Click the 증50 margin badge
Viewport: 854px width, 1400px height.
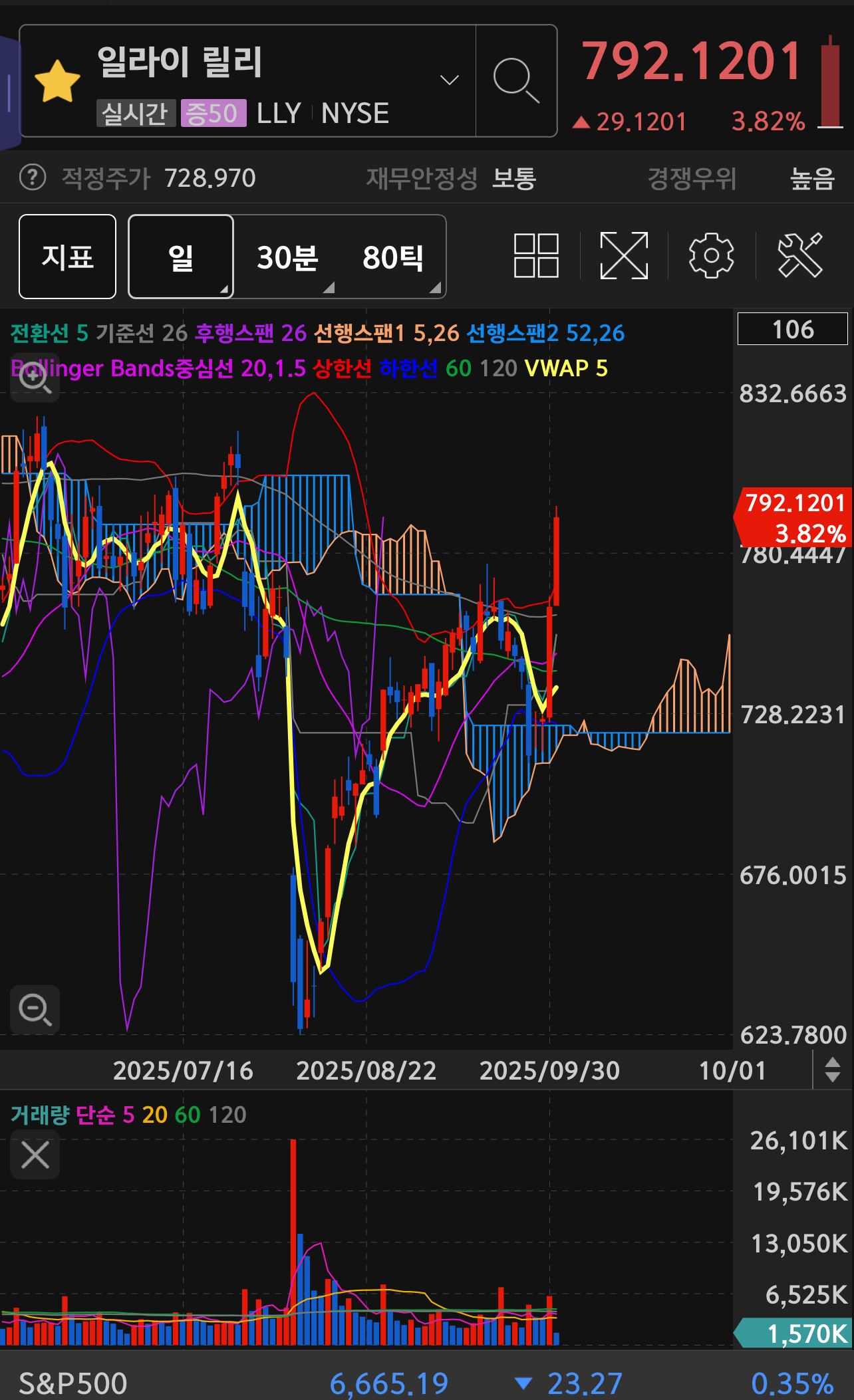click(213, 113)
